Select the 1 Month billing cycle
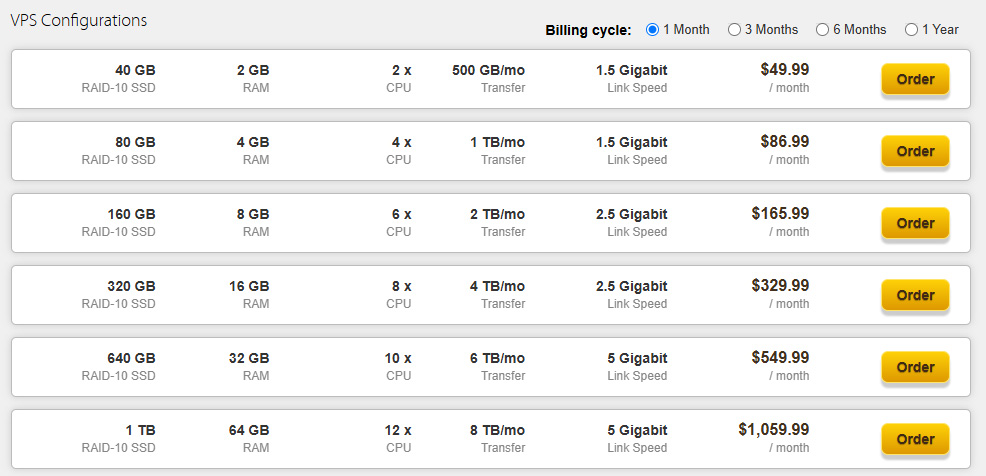 pyautogui.click(x=652, y=30)
